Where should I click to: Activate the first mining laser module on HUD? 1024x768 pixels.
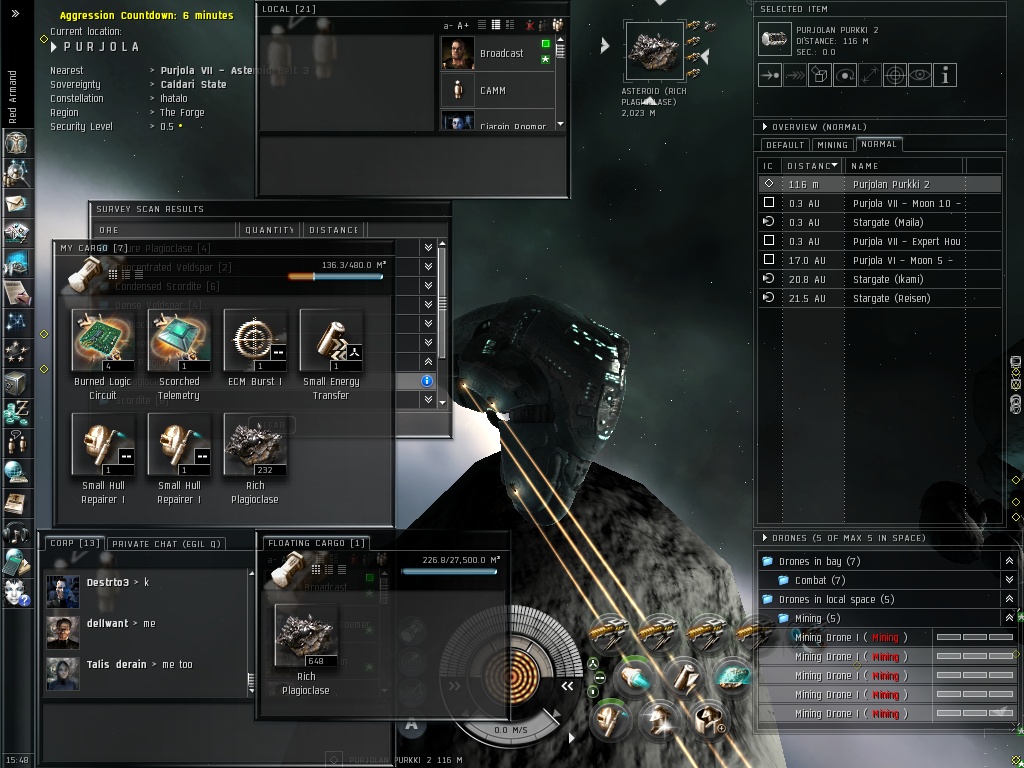click(x=610, y=632)
